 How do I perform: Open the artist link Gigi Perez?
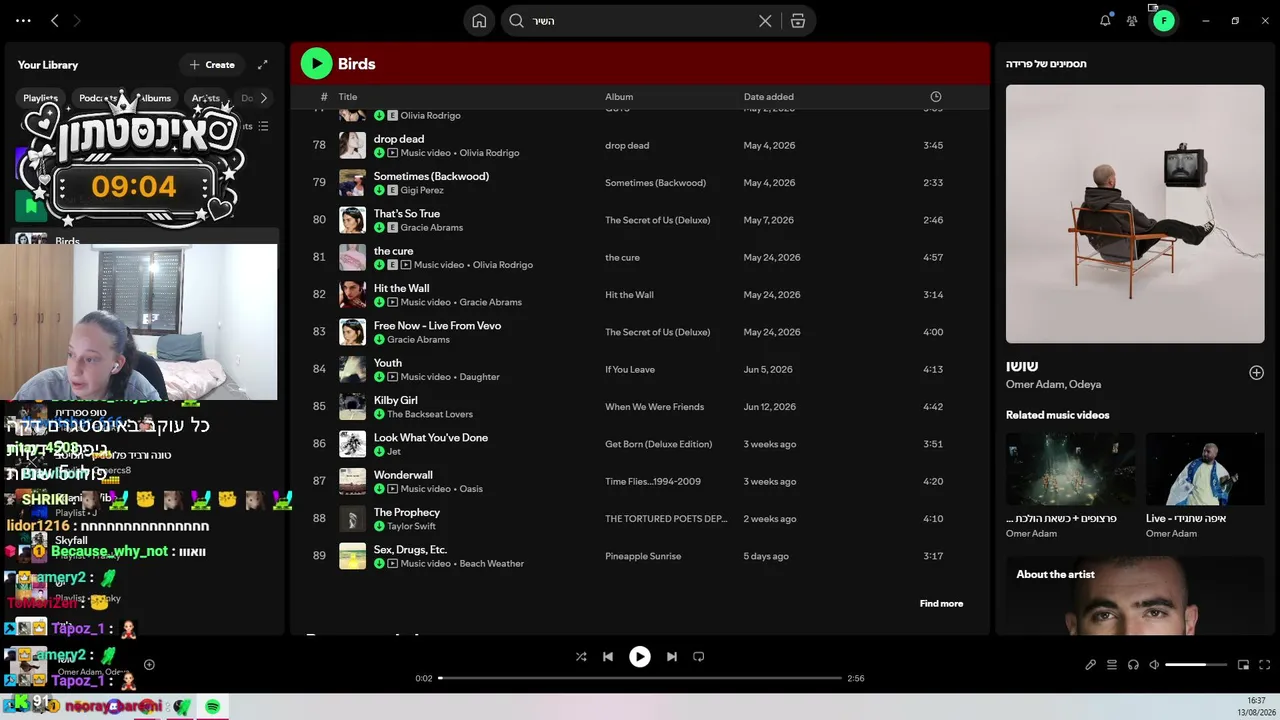(422, 190)
